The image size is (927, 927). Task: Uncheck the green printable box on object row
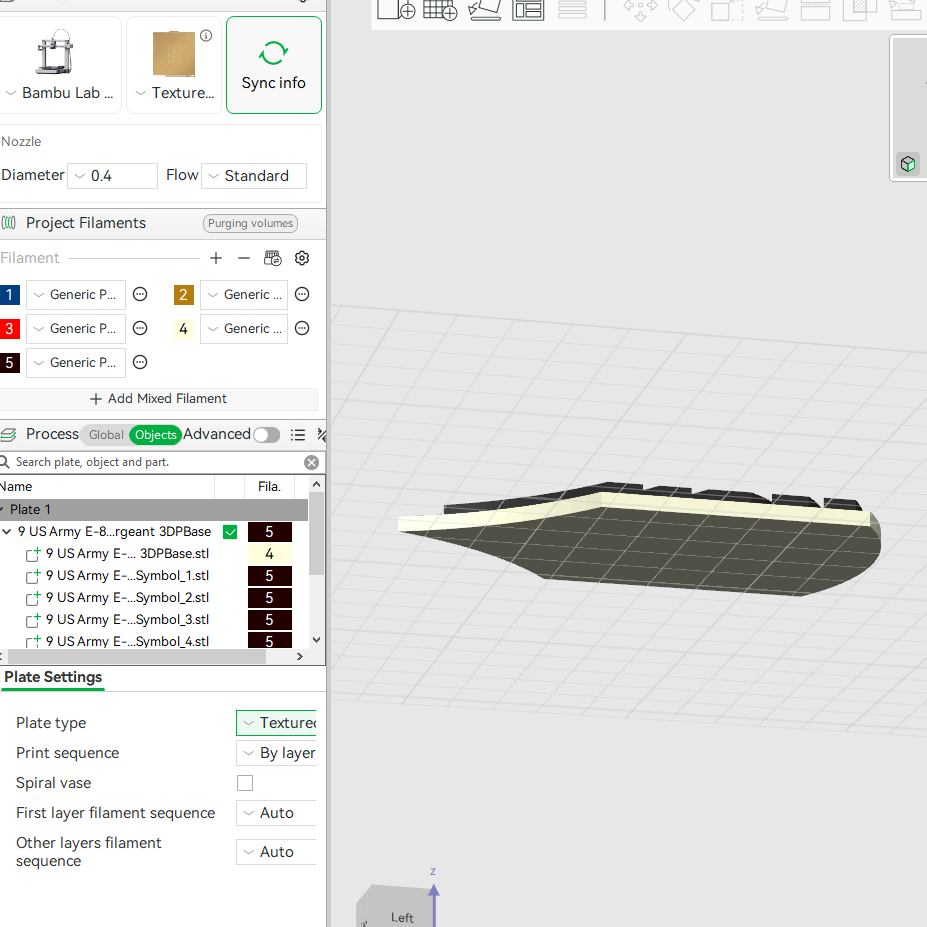tap(230, 532)
